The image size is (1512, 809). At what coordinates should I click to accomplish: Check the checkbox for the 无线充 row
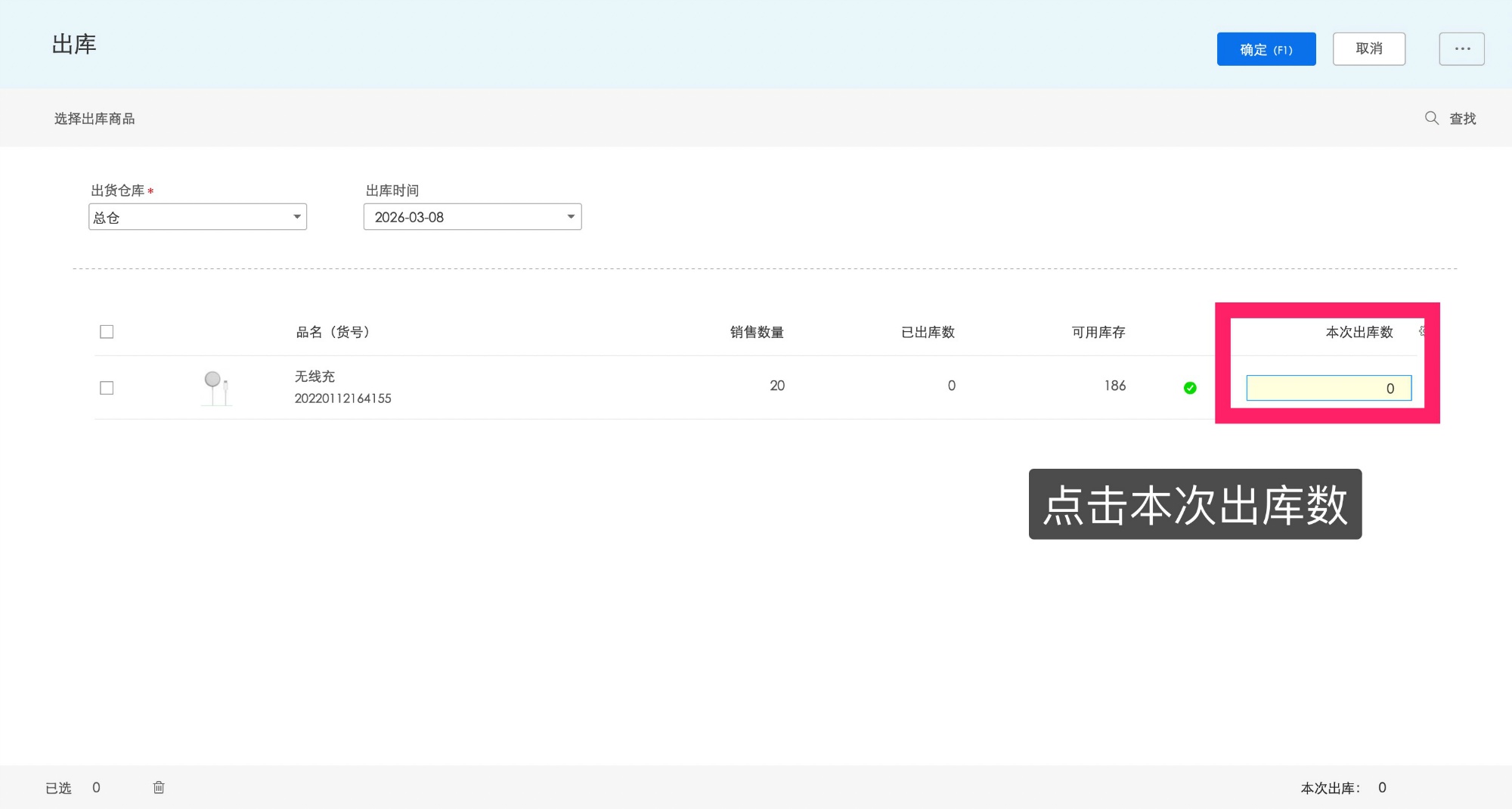(107, 387)
